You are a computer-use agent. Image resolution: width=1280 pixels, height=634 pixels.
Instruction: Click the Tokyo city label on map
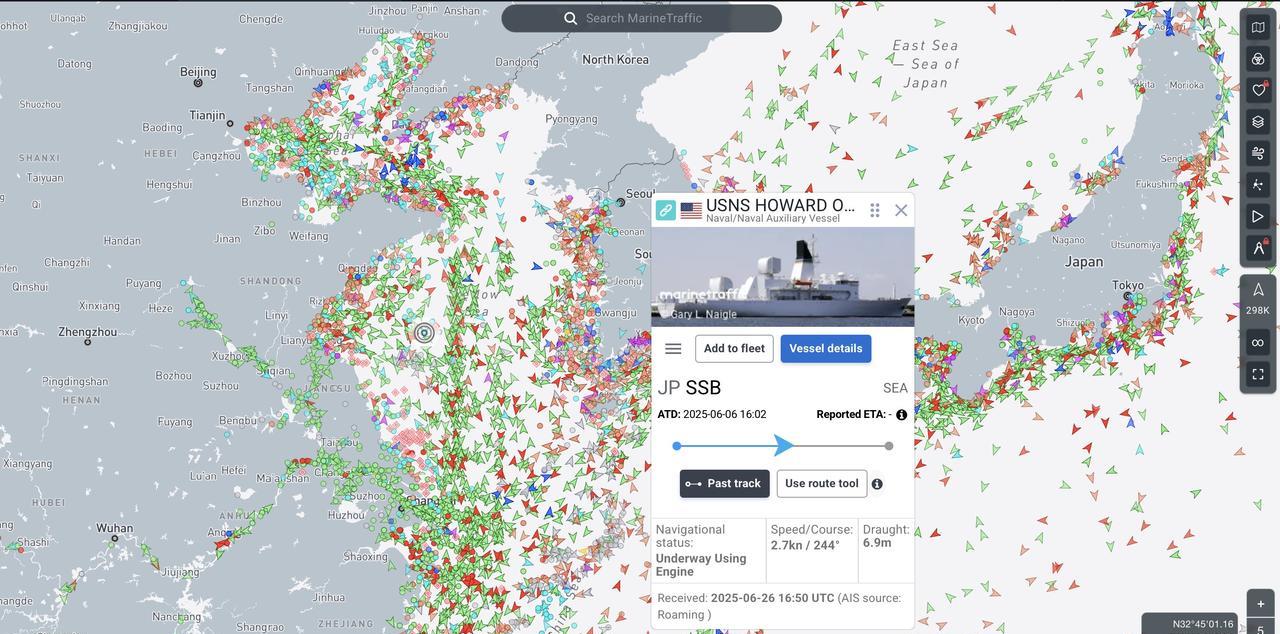[1127, 286]
